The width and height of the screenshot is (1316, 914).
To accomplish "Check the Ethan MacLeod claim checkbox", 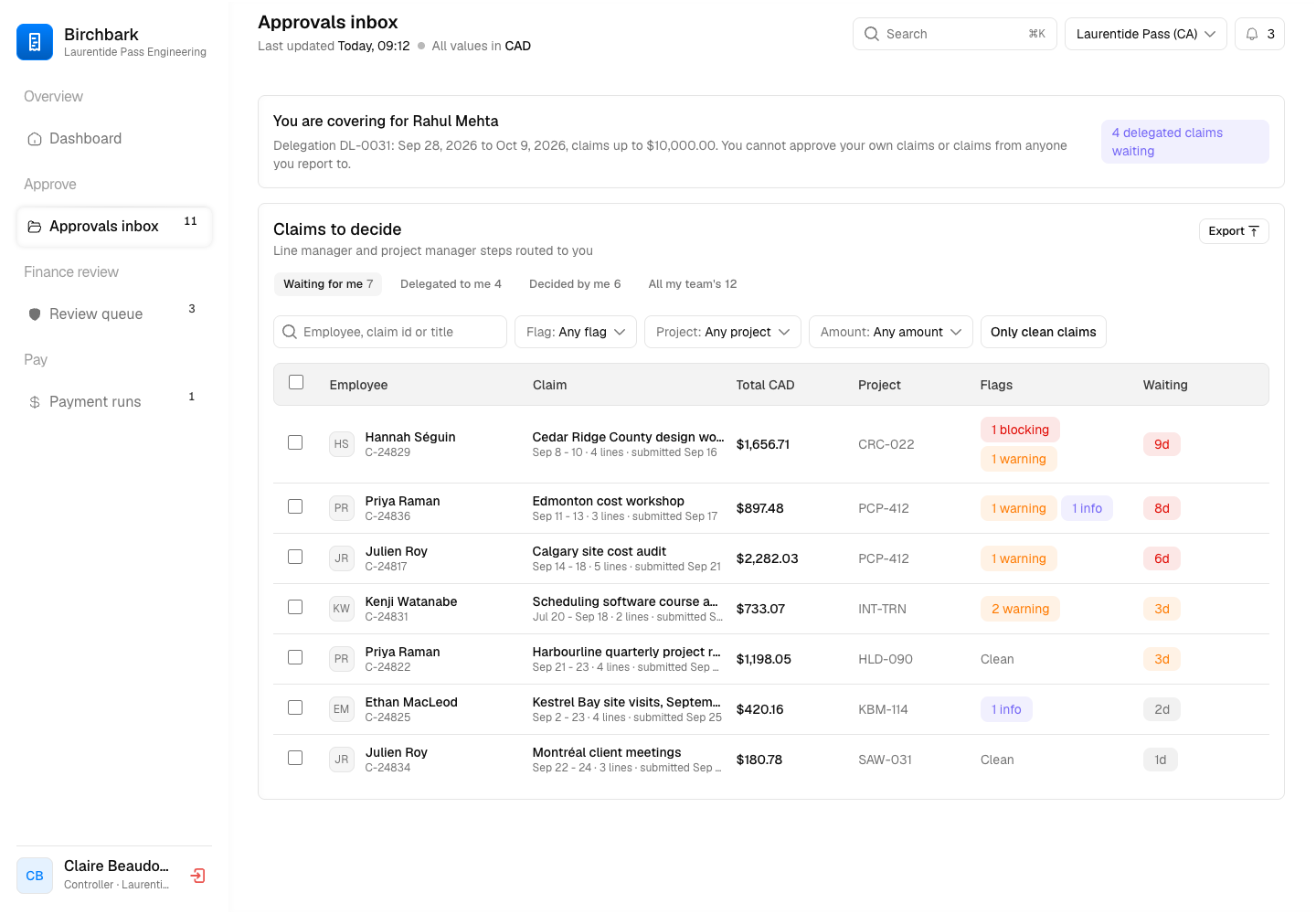I will [295, 707].
